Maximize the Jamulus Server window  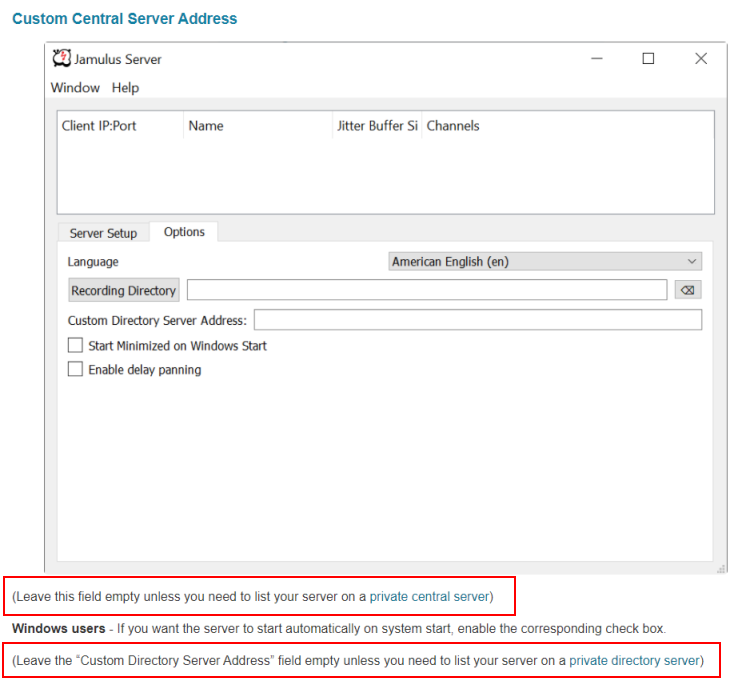[x=648, y=59]
